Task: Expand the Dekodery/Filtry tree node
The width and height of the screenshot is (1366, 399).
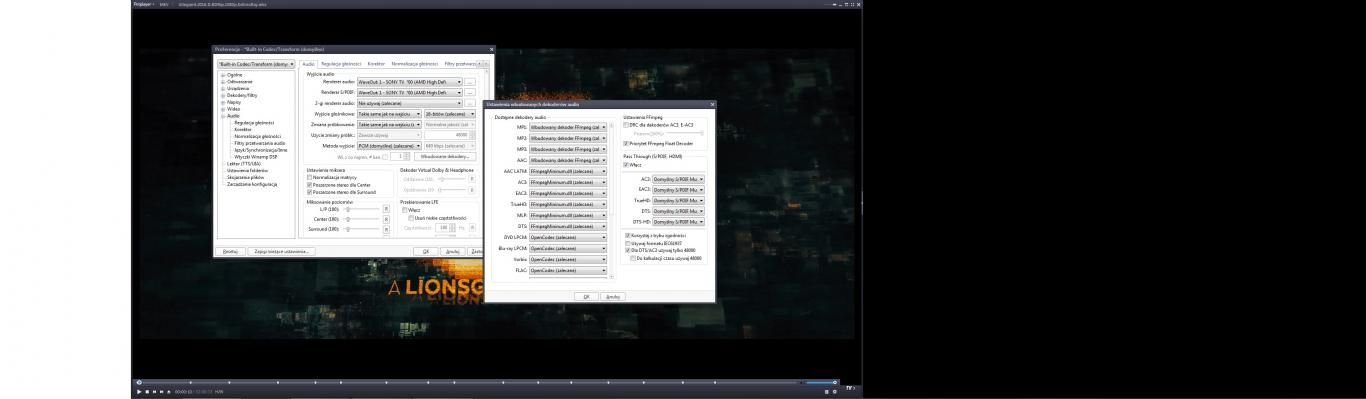Action: click(x=223, y=95)
